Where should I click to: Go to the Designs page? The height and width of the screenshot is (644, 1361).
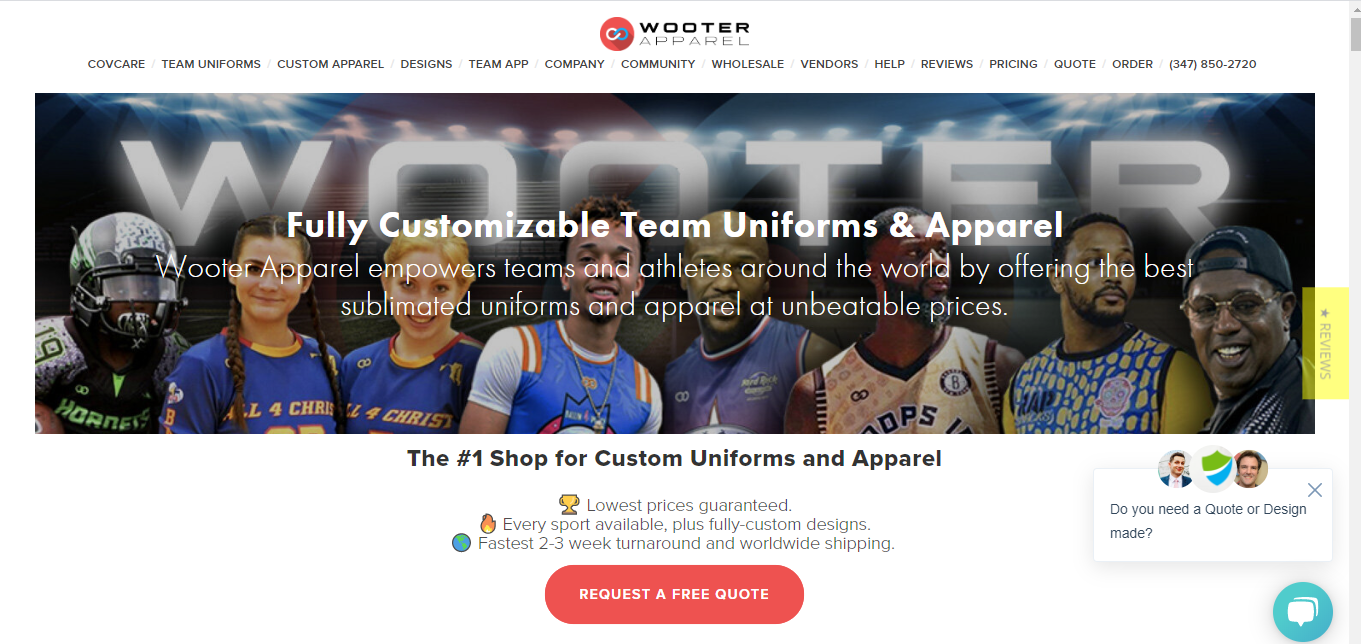pyautogui.click(x=426, y=64)
